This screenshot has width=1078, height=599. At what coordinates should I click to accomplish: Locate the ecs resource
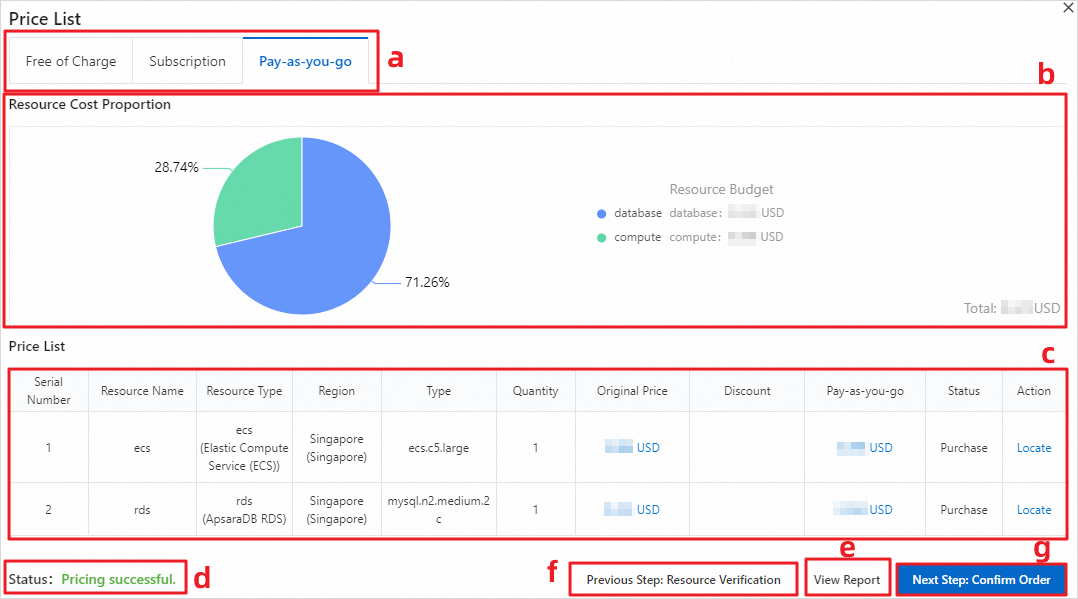tap(1033, 448)
